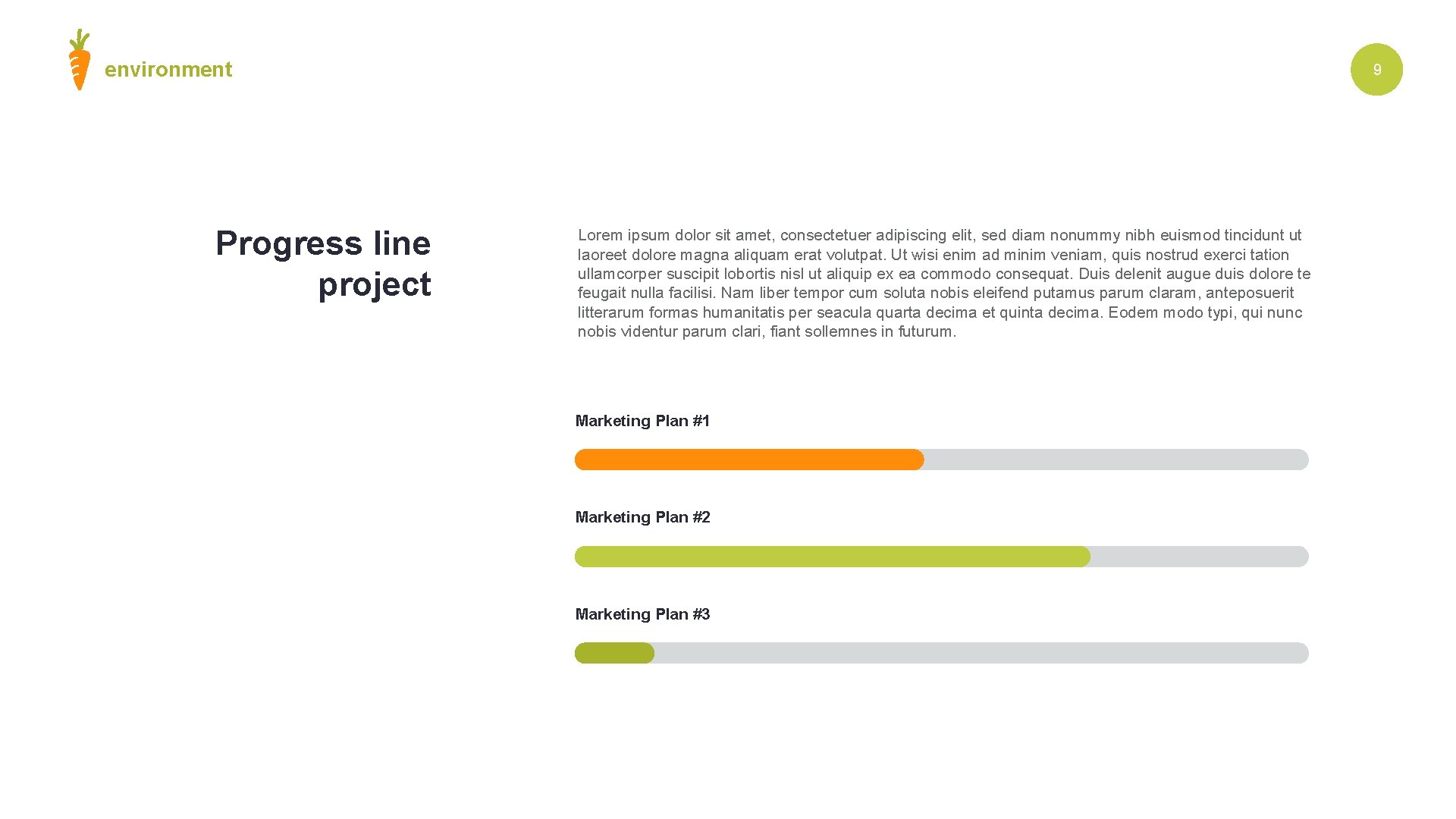Select the 'environment' brand text

click(168, 70)
